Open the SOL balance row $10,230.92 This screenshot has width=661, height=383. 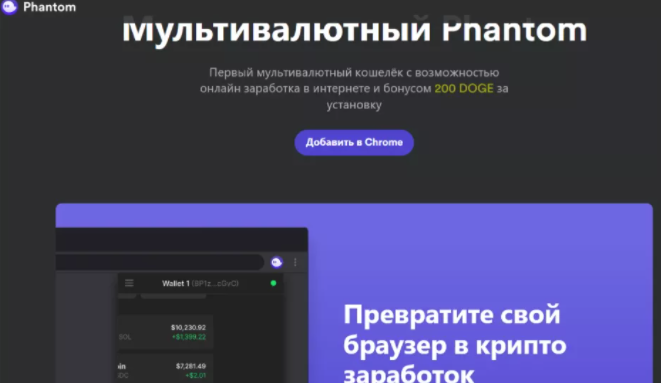[x=165, y=332]
